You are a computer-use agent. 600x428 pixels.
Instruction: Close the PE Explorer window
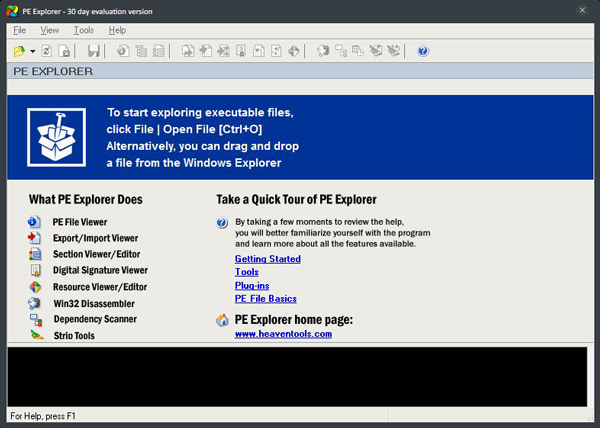(582, 10)
